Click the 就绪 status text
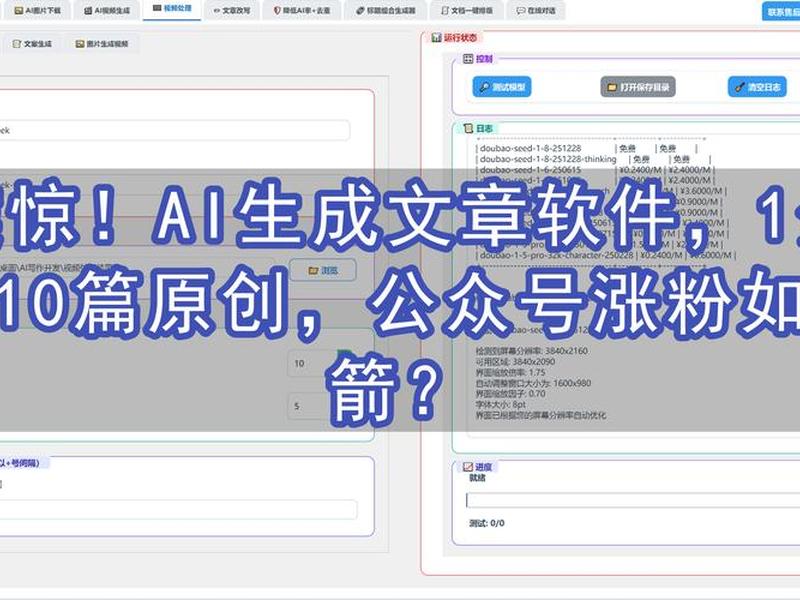 click(x=477, y=478)
